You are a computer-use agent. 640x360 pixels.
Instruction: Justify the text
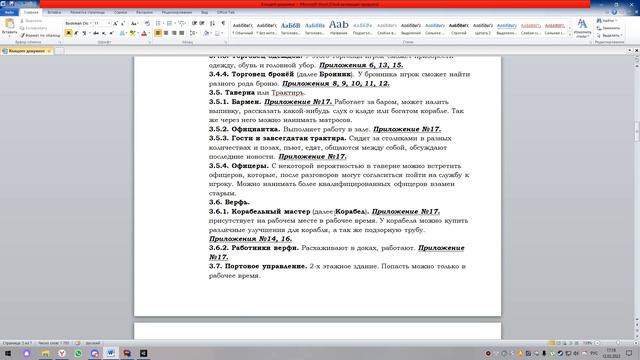pos(182,33)
